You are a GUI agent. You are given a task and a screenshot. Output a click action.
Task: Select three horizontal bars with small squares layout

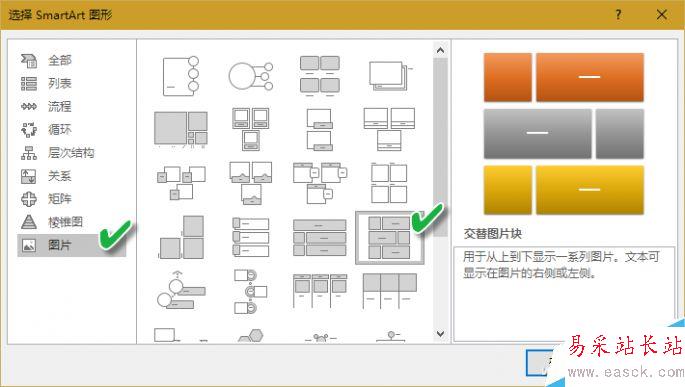(x=320, y=238)
